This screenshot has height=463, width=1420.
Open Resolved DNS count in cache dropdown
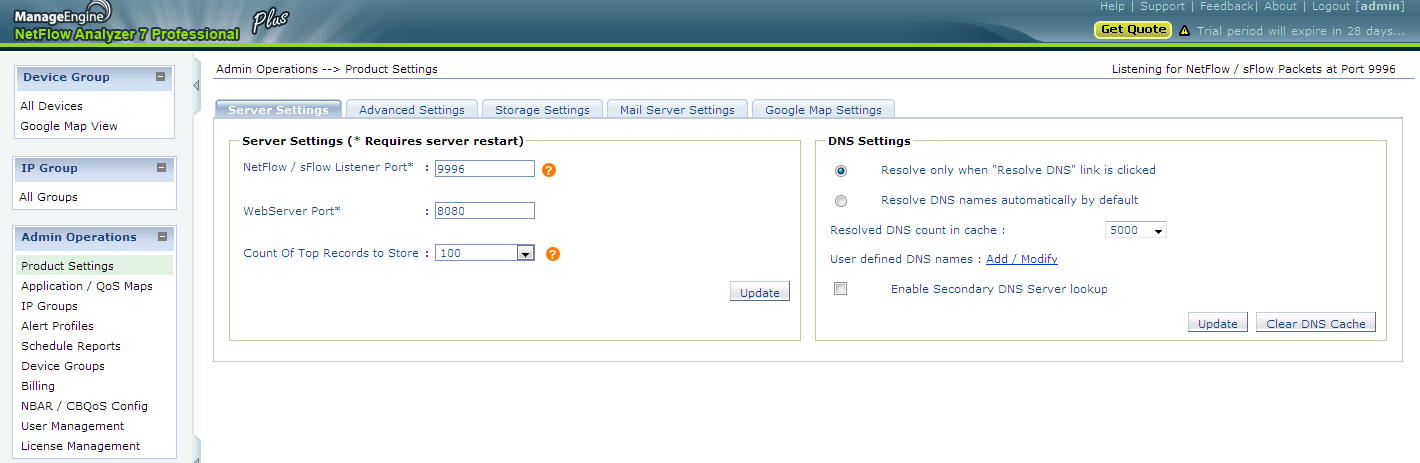click(x=1136, y=230)
